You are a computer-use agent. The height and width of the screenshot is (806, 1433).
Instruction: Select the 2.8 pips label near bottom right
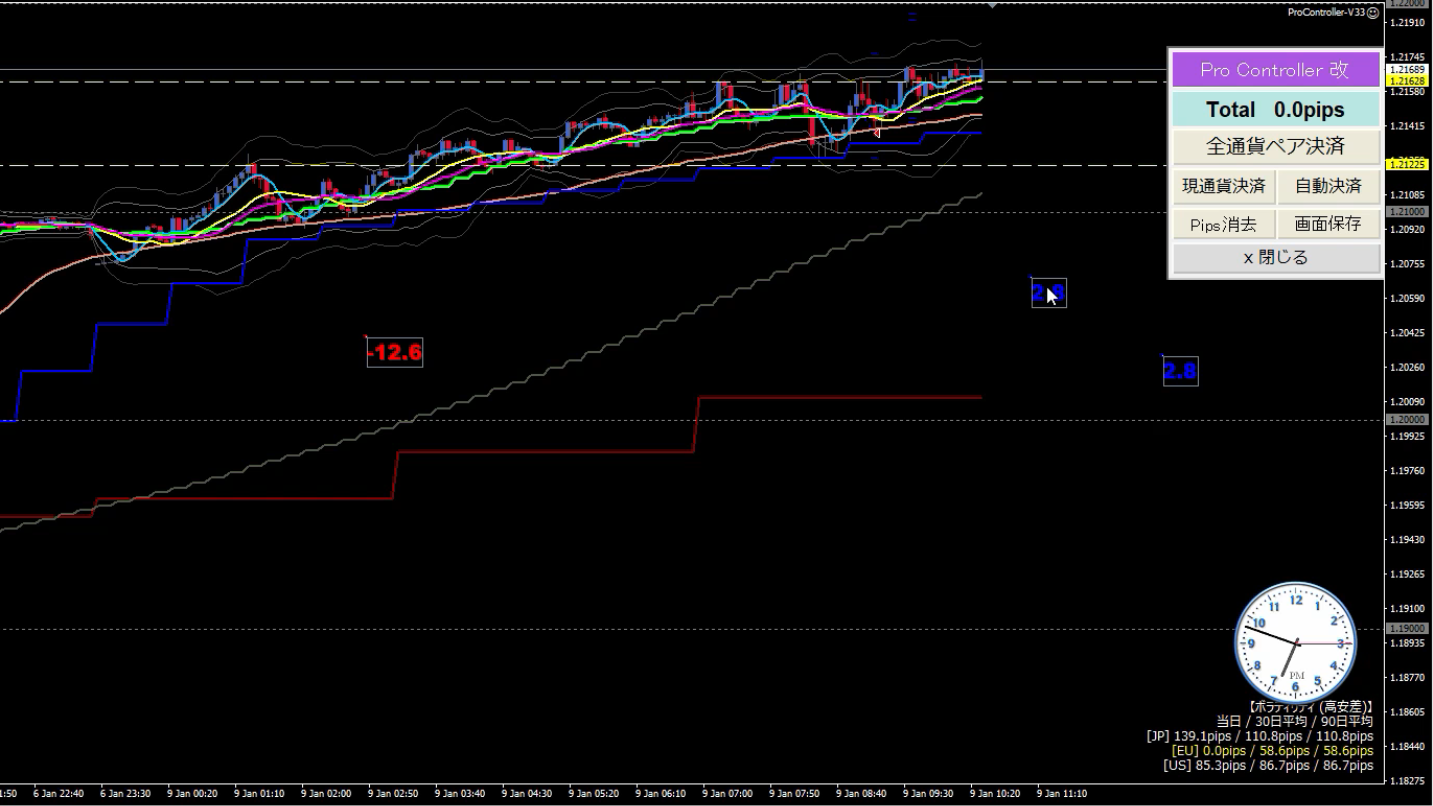coord(1180,372)
